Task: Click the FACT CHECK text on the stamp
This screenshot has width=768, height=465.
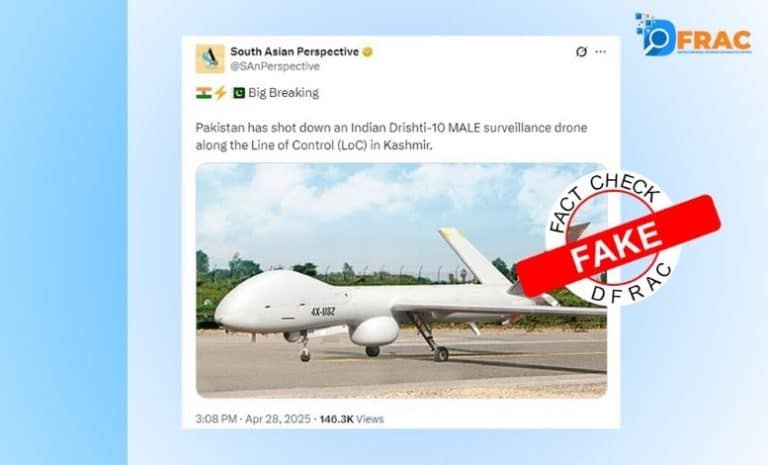Action: [x=606, y=199]
